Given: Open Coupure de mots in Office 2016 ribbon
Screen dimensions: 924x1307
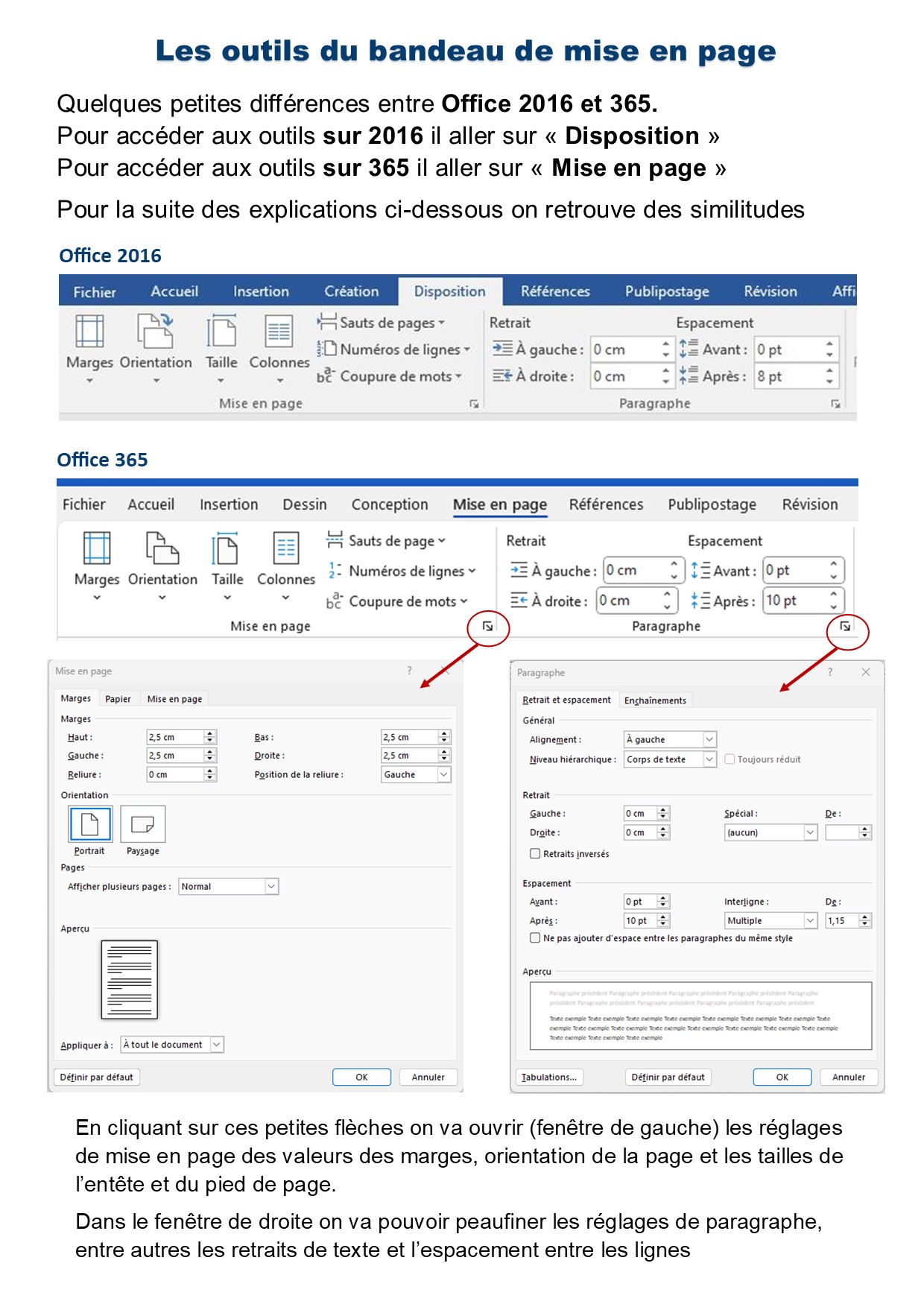Looking at the screenshot, I should pyautogui.click(x=390, y=376).
